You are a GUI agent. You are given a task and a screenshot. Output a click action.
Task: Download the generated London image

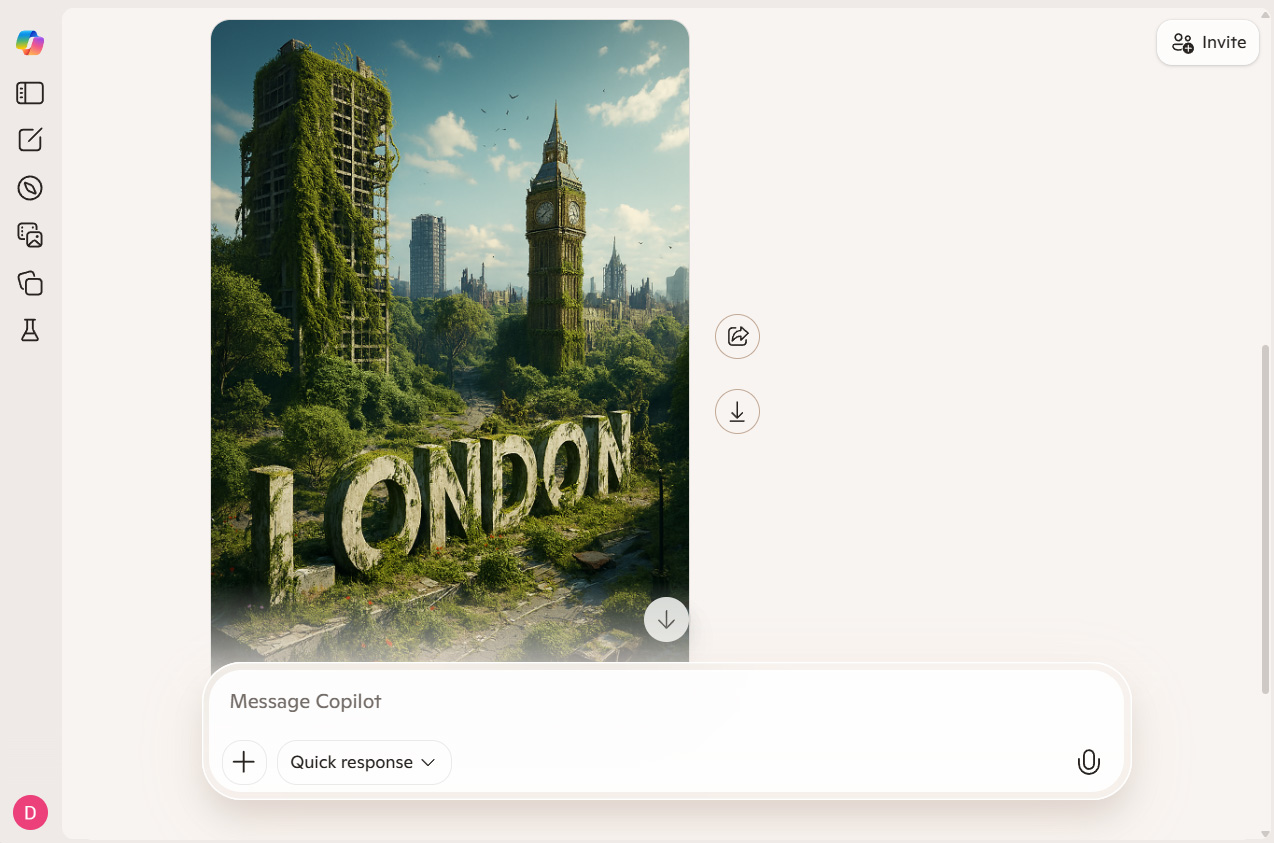coord(737,412)
